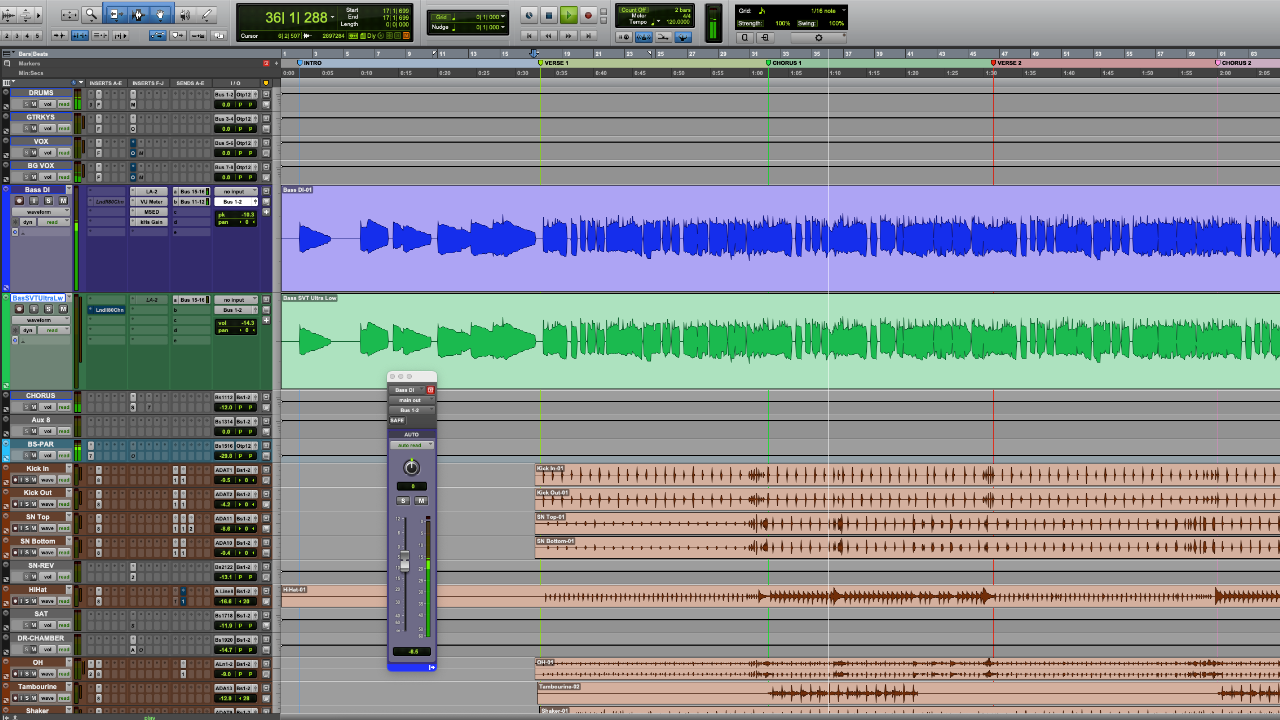Image resolution: width=1280 pixels, height=720 pixels.
Task: Open the 1/16 note quantize grid dropdown
Action: (843, 10)
